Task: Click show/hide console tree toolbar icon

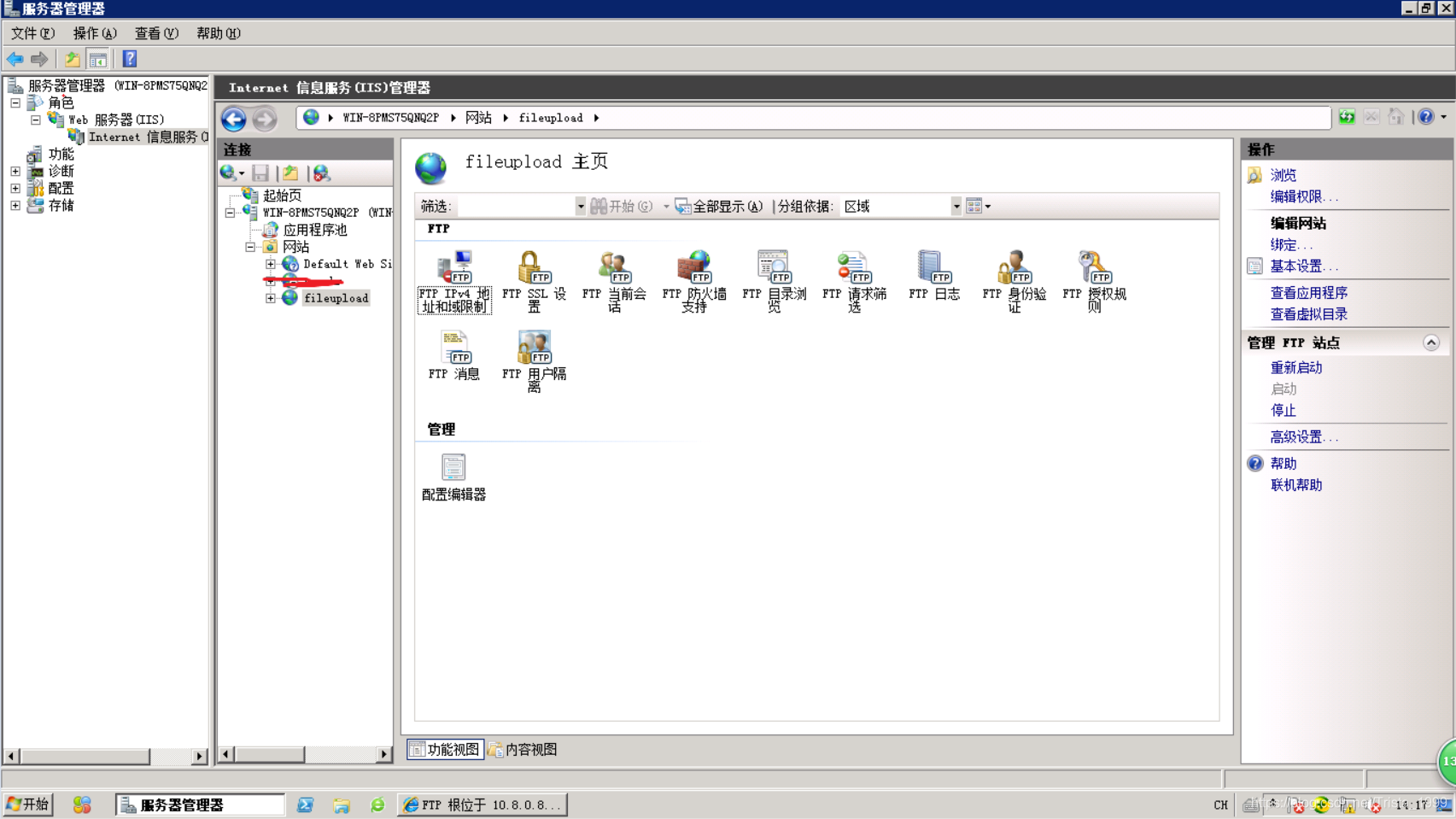Action: 98,59
